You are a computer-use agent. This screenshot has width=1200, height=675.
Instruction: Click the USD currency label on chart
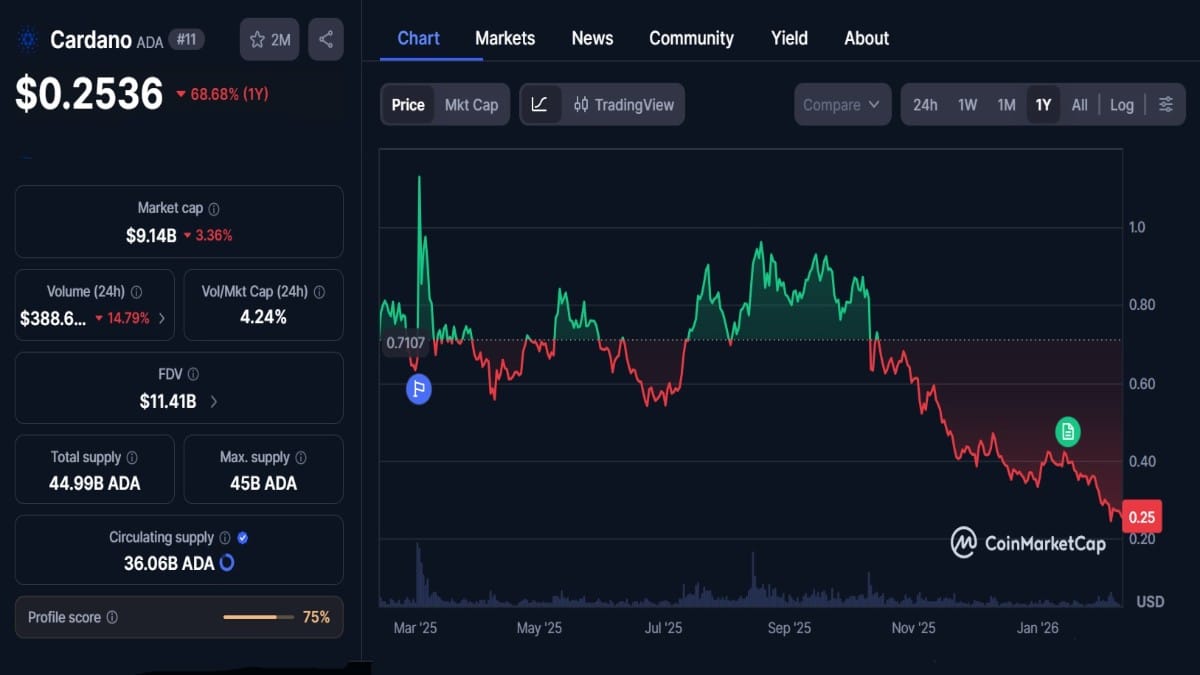1150,601
